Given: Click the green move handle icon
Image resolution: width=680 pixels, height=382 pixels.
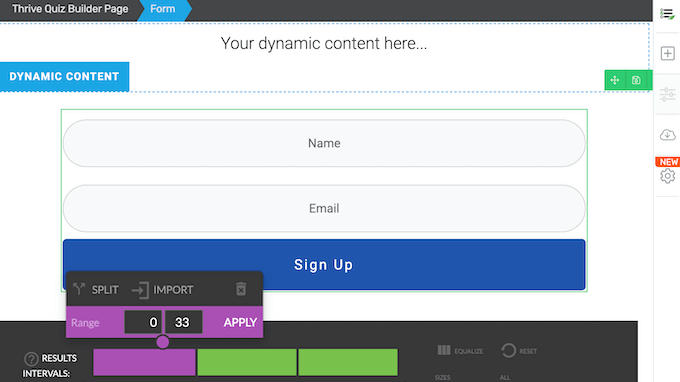Looking at the screenshot, I should (x=615, y=80).
